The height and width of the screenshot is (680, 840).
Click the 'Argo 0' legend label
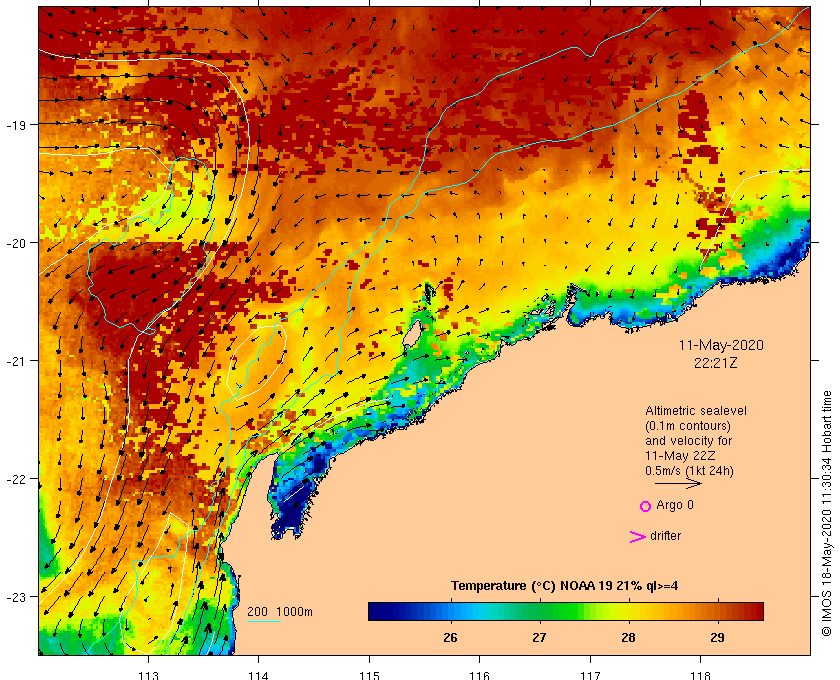pyautogui.click(x=674, y=505)
